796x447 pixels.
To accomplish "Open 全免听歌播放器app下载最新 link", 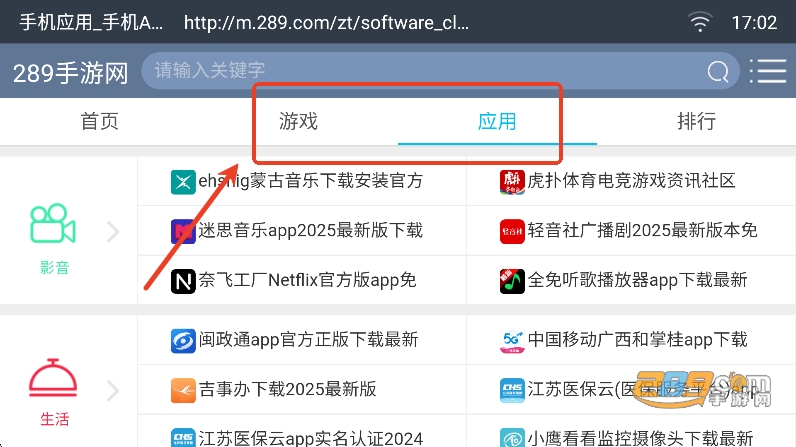I will pyautogui.click(x=638, y=280).
